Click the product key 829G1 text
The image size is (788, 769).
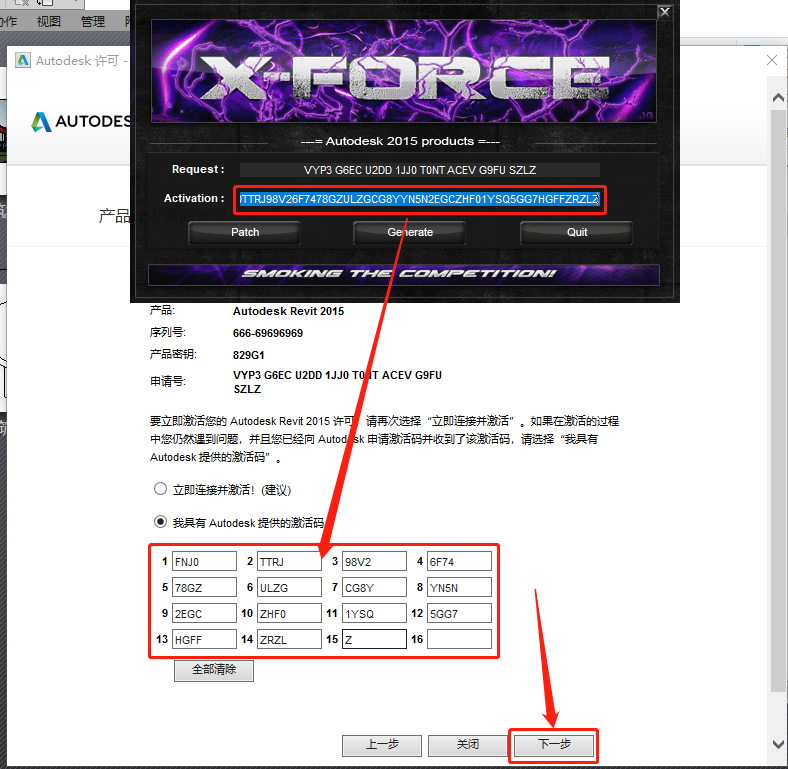coord(249,355)
